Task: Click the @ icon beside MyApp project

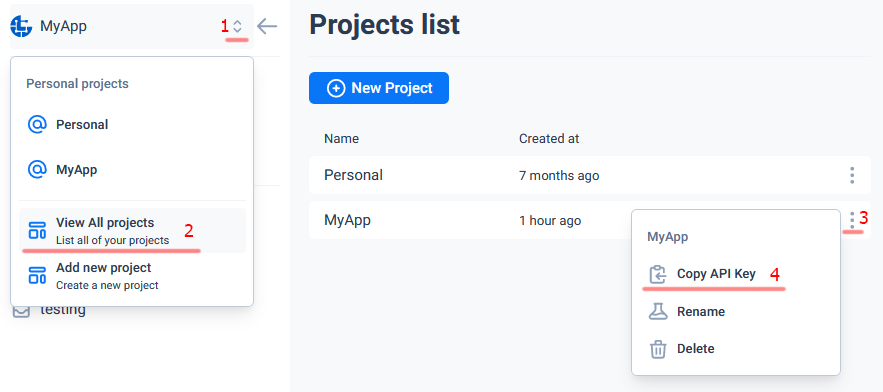Action: (x=37, y=170)
